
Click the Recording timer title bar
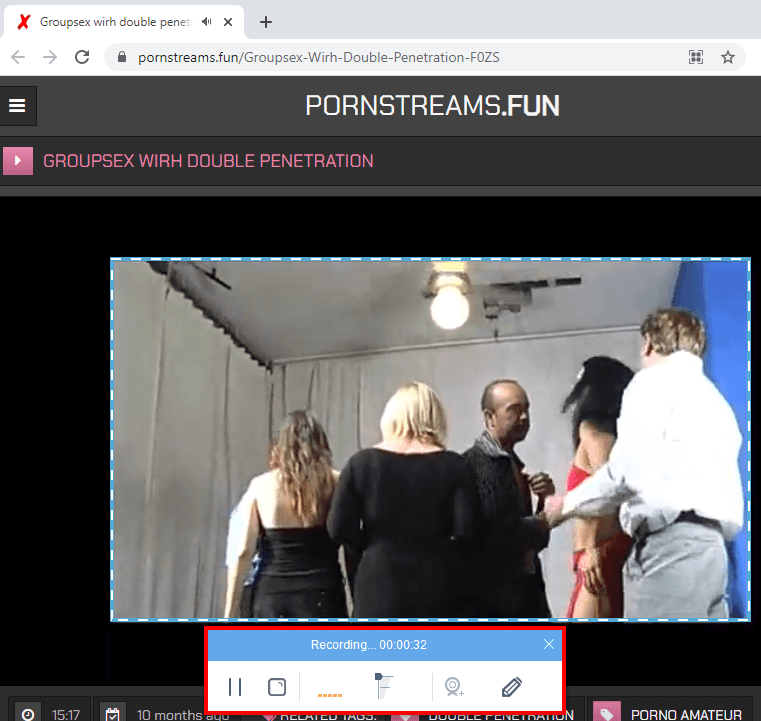(x=369, y=645)
